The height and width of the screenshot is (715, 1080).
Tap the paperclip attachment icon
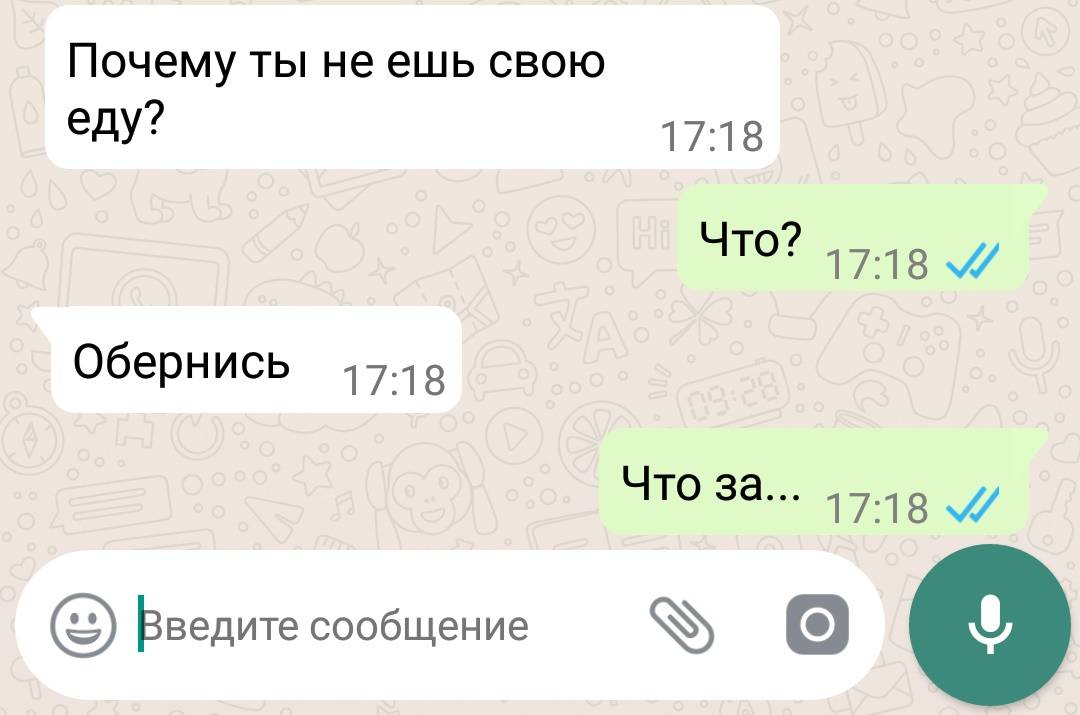point(682,625)
